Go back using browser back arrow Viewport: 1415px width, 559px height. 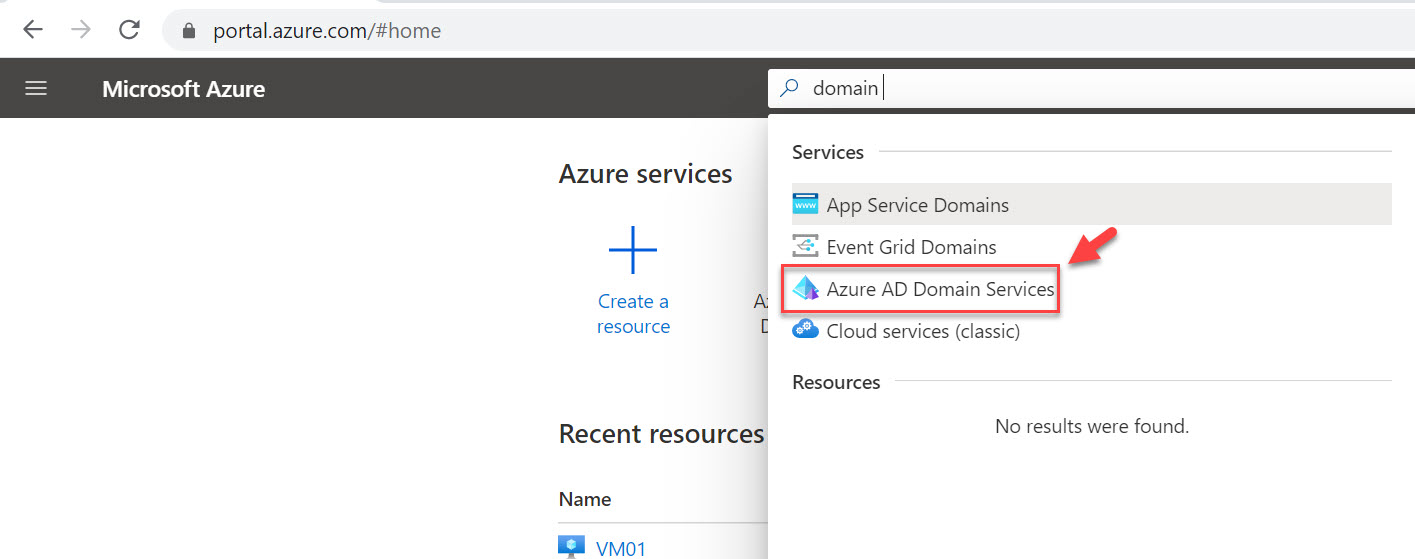pos(33,30)
